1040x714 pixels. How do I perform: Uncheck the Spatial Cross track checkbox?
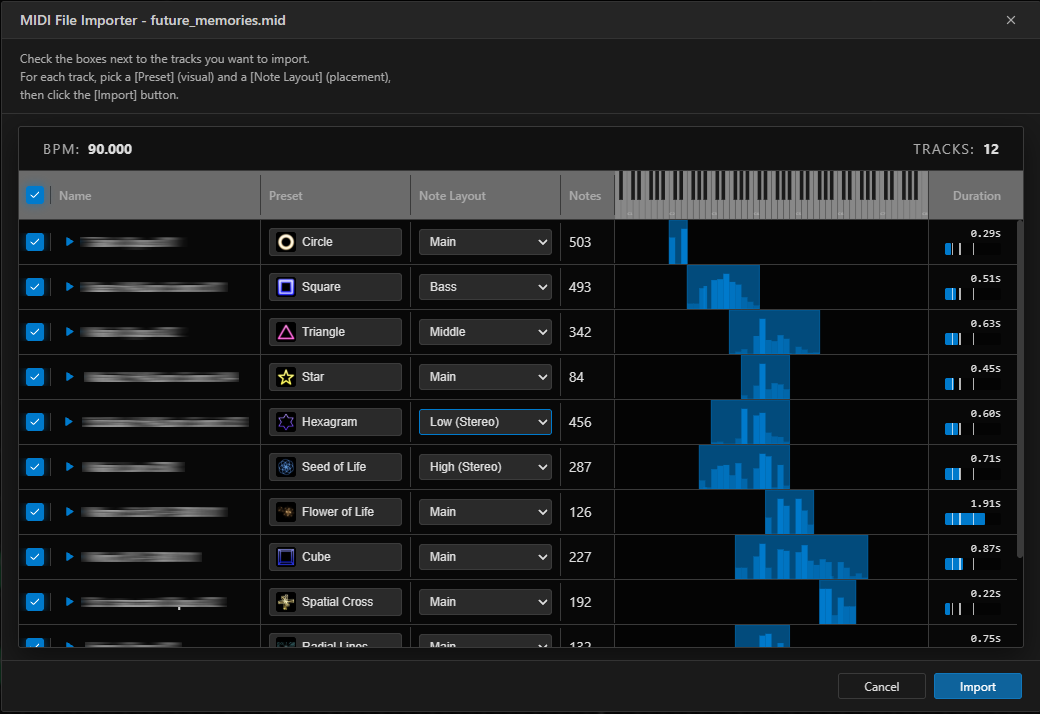coord(34,602)
